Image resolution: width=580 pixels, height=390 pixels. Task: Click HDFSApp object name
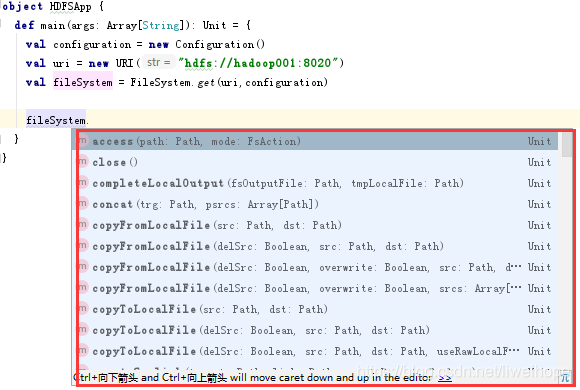click(x=70, y=7)
